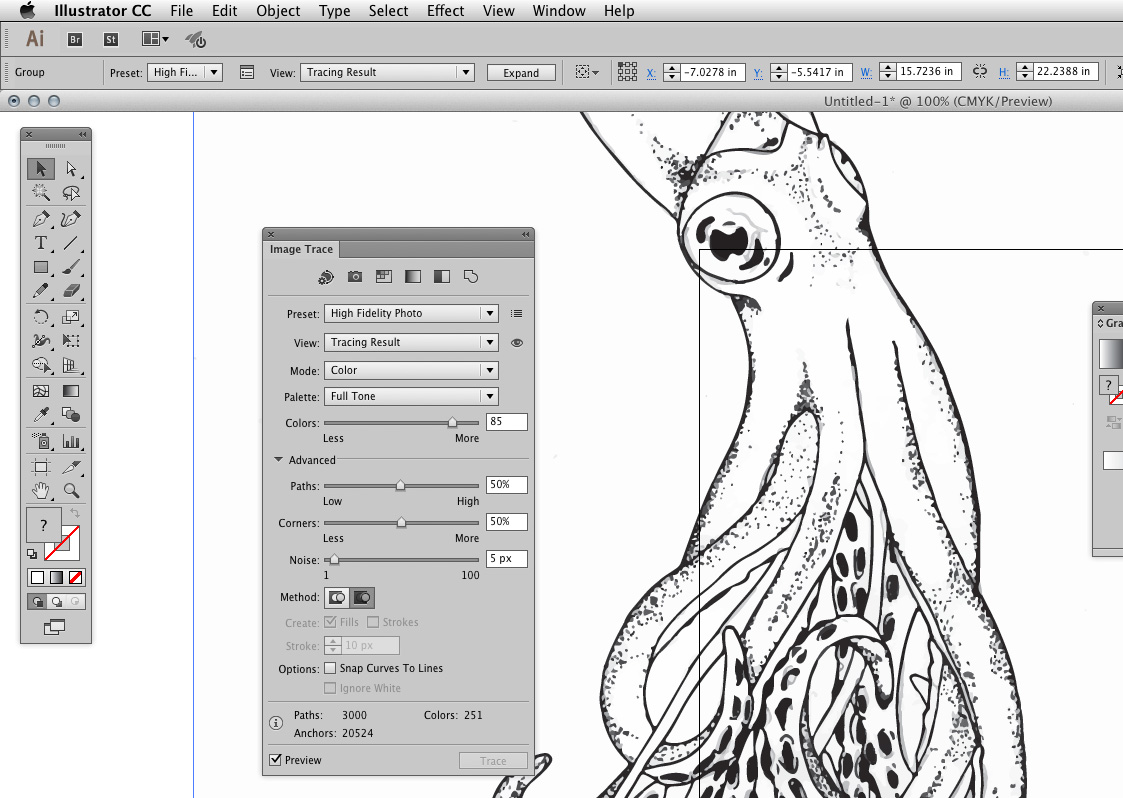Click the Auto-Color icon in Image Trace
This screenshot has width=1123, height=798.
(x=326, y=277)
